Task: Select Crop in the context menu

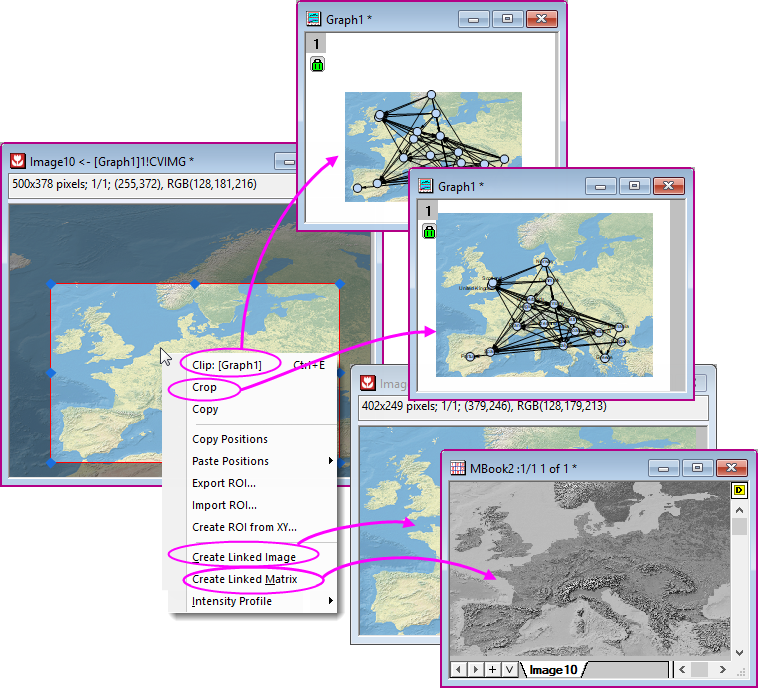Action: click(204, 387)
